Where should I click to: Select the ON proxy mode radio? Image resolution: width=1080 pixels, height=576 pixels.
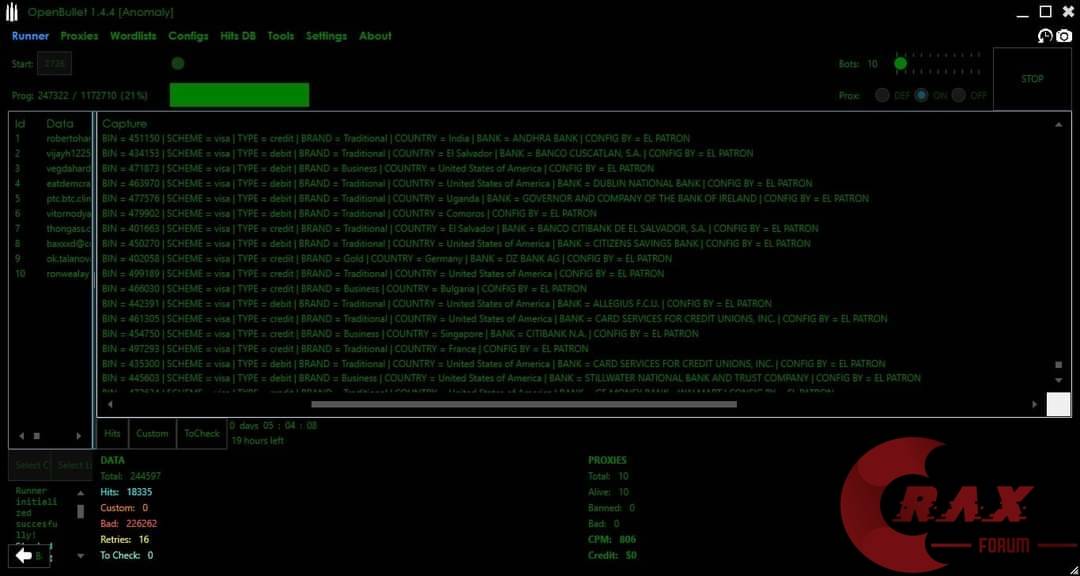click(x=922, y=96)
